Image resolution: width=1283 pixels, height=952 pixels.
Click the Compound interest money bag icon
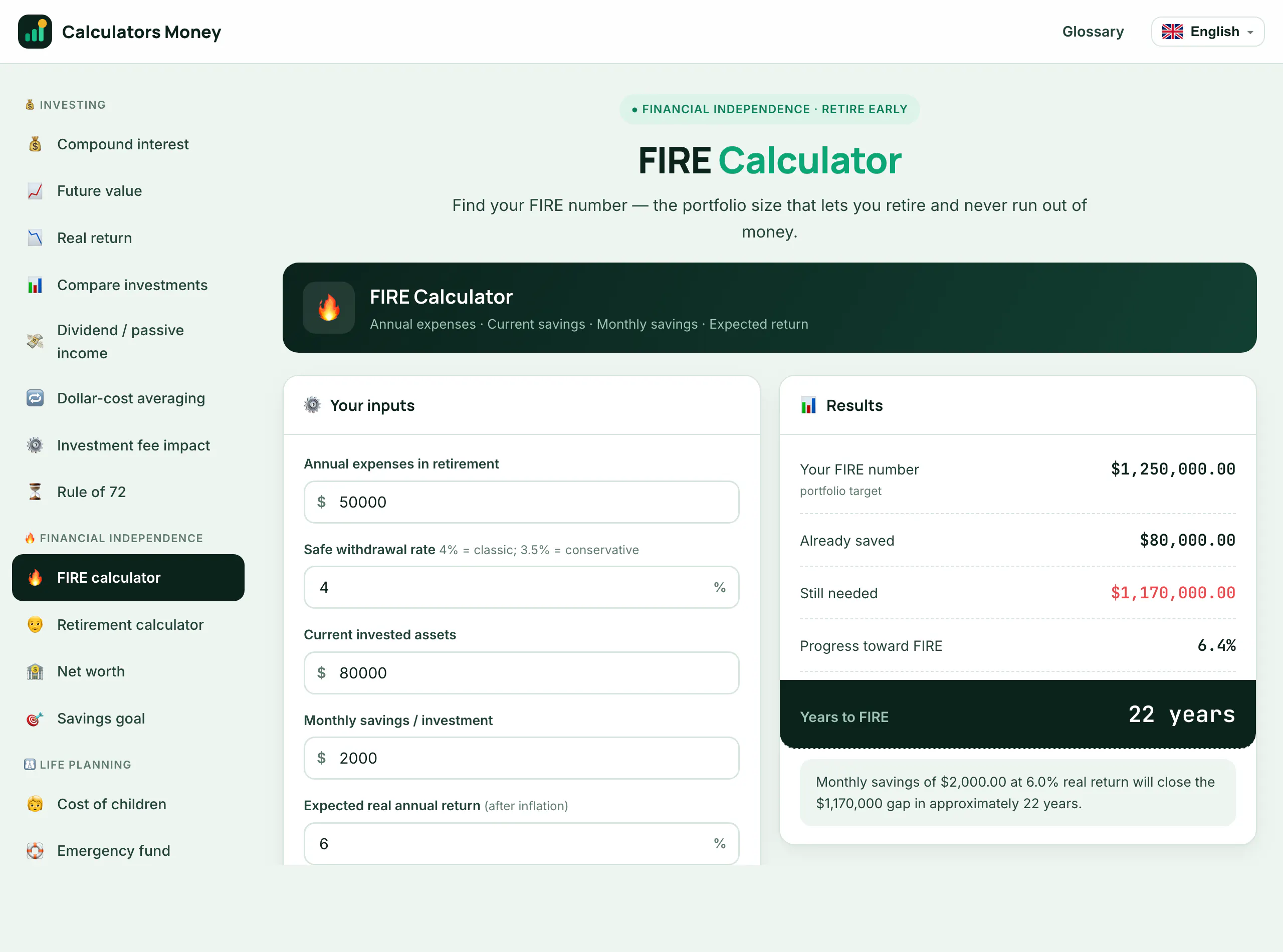coord(35,144)
